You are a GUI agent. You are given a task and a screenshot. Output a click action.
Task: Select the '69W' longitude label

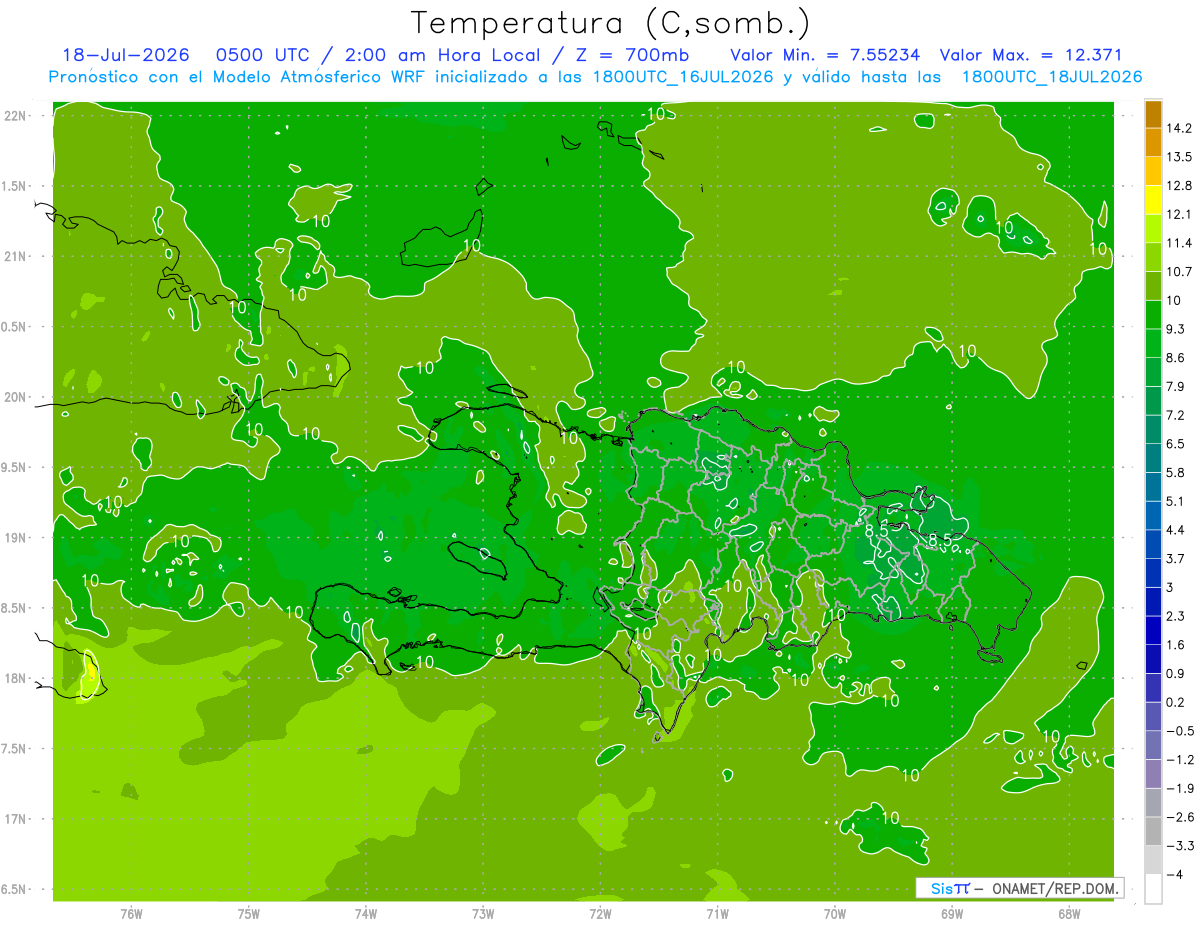pyautogui.click(x=951, y=914)
